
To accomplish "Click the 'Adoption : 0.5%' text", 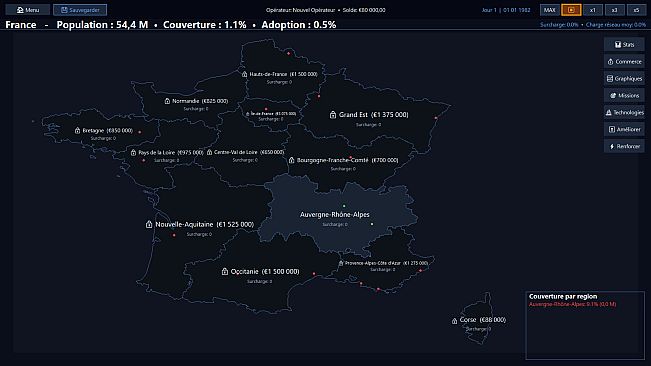I will 299,24.
